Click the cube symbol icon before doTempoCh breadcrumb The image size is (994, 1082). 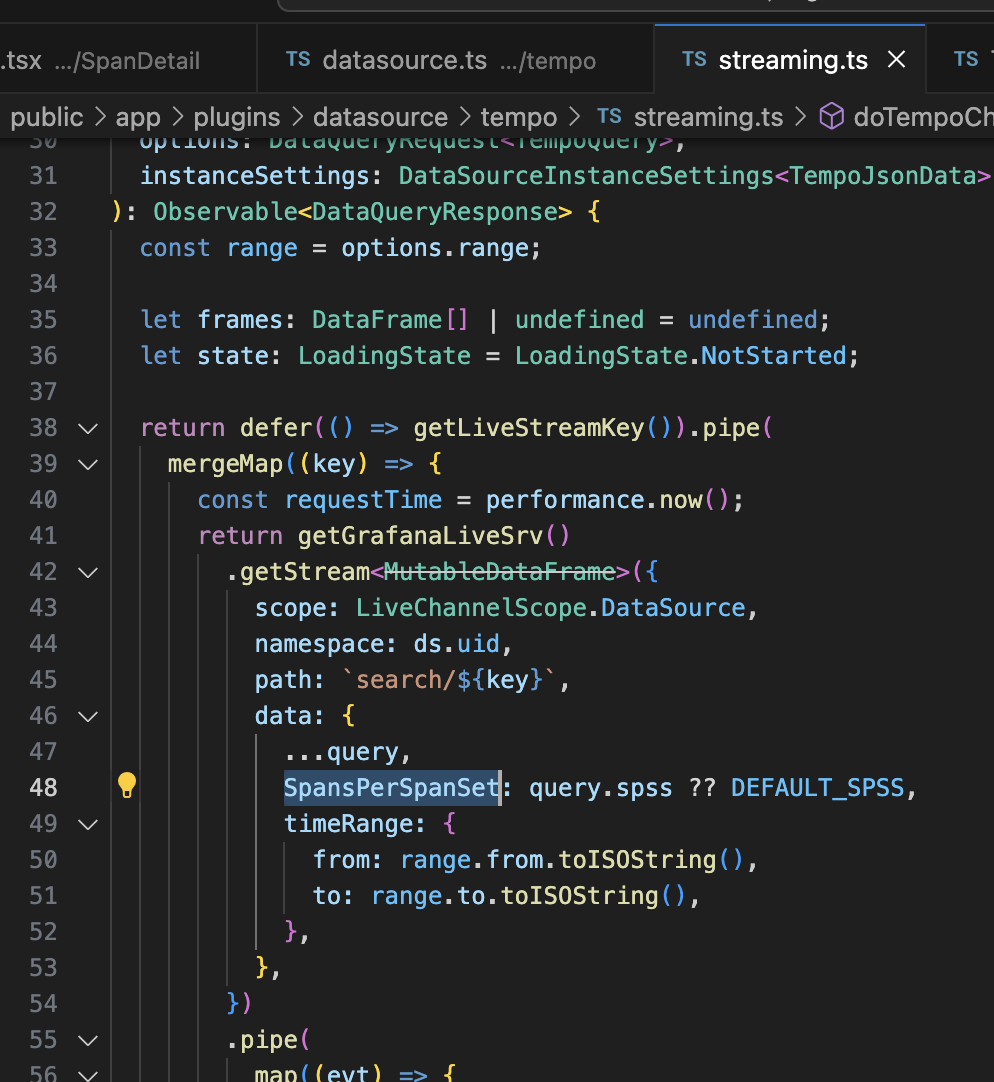coord(831,117)
